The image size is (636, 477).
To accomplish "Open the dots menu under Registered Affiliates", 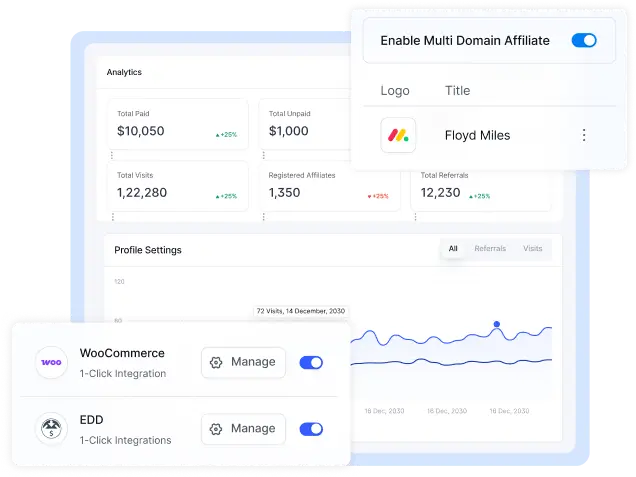I will [264, 217].
